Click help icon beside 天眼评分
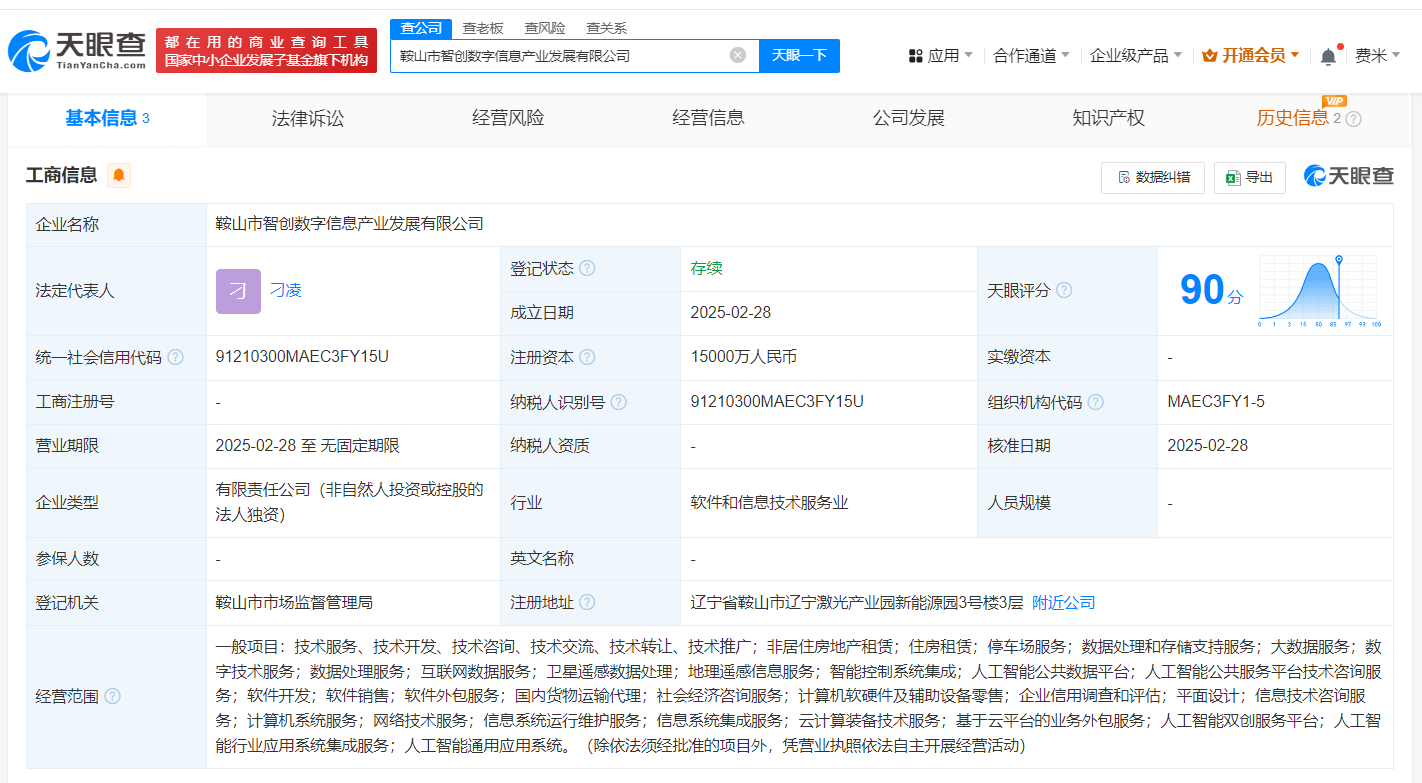Viewport: 1422px width, 783px height. [x=1064, y=290]
